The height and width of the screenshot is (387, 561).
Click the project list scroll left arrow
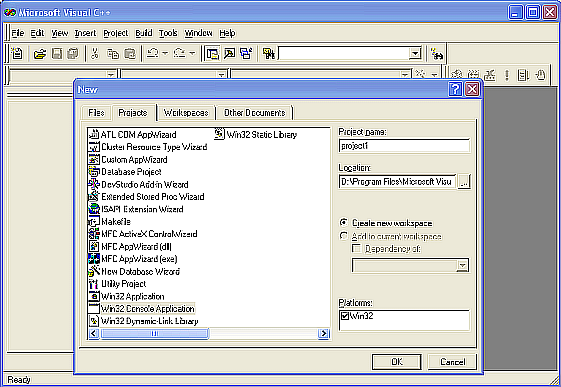94,333
